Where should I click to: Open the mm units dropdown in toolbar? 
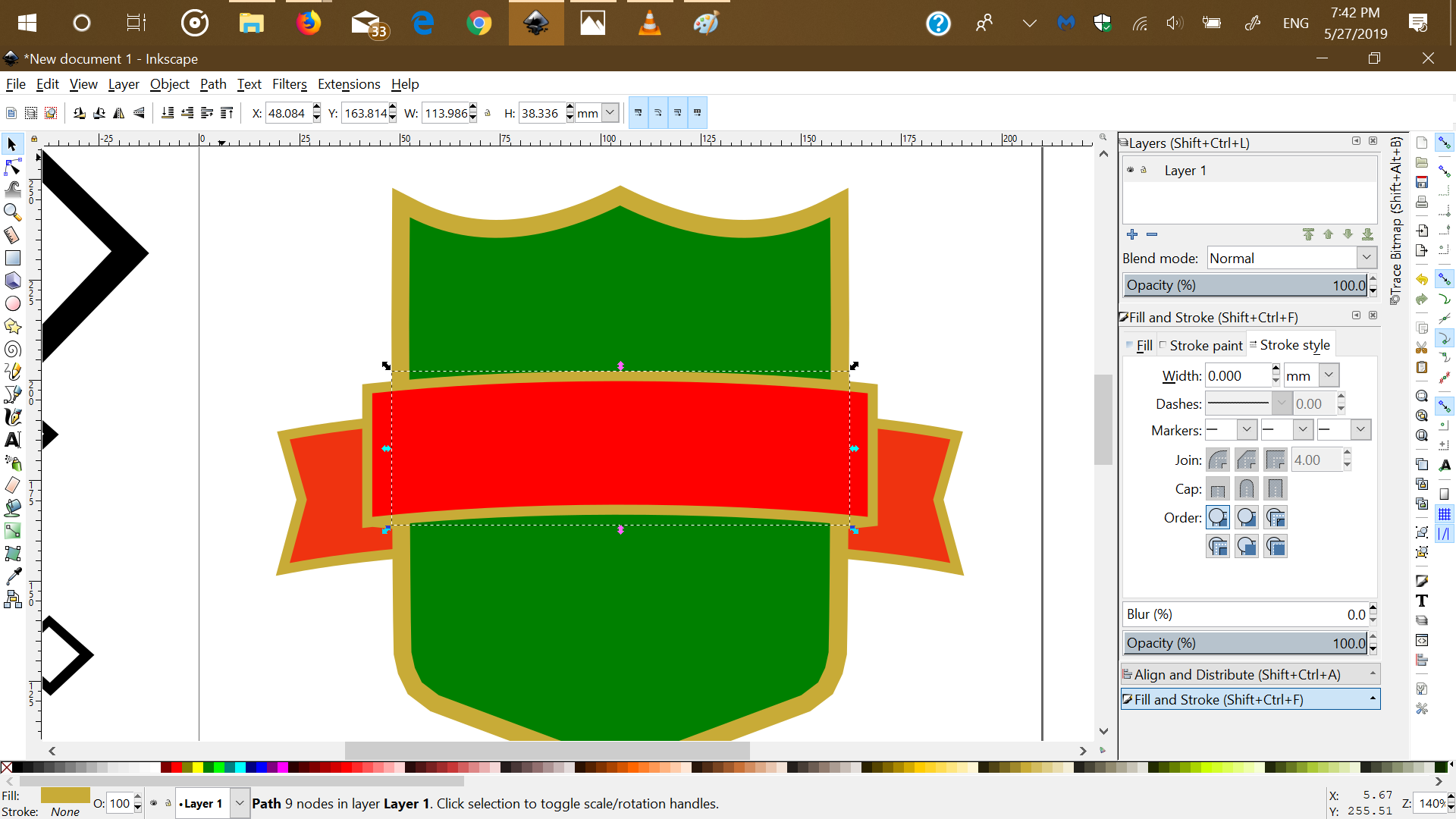tap(610, 113)
